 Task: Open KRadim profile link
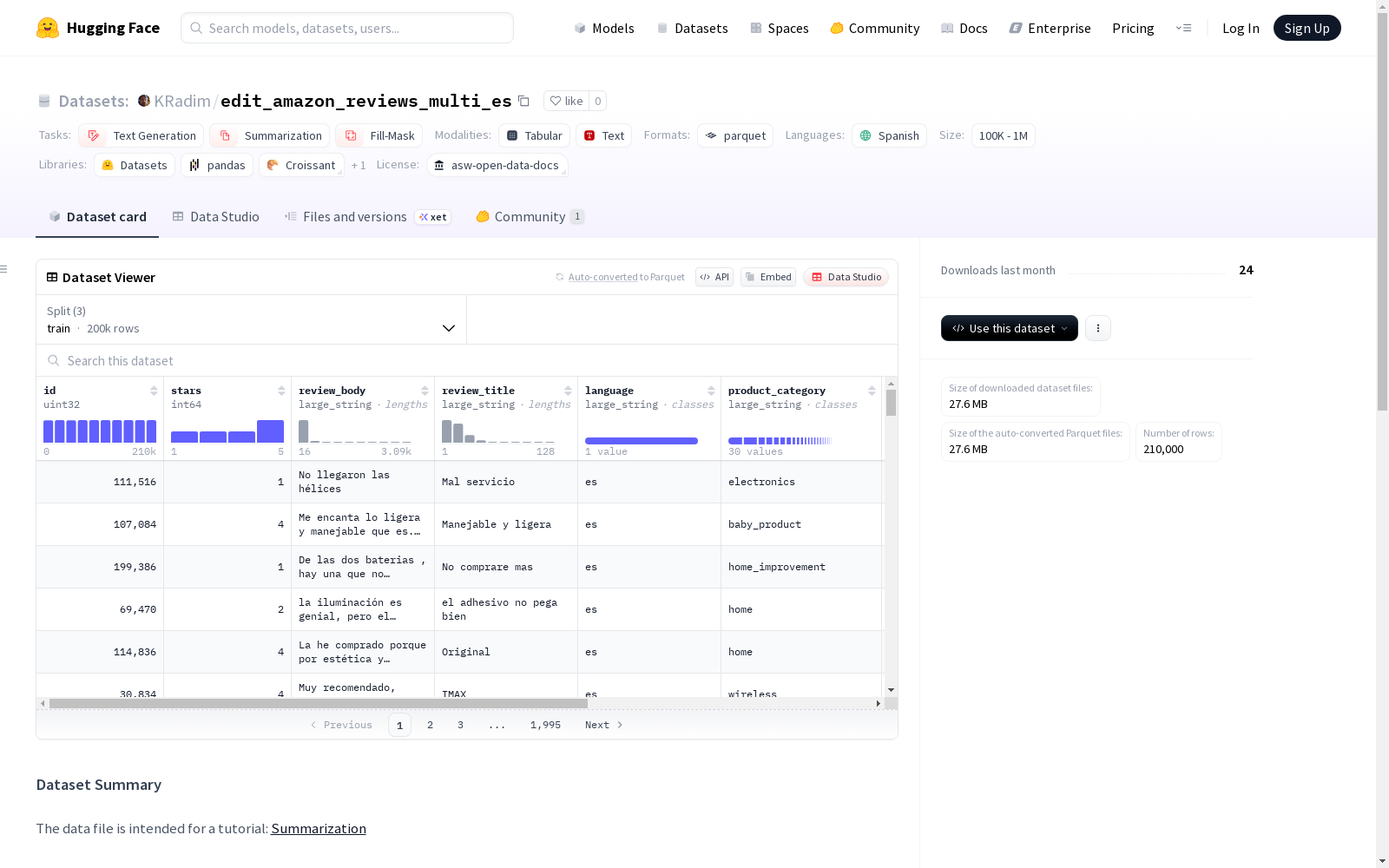pos(182,101)
